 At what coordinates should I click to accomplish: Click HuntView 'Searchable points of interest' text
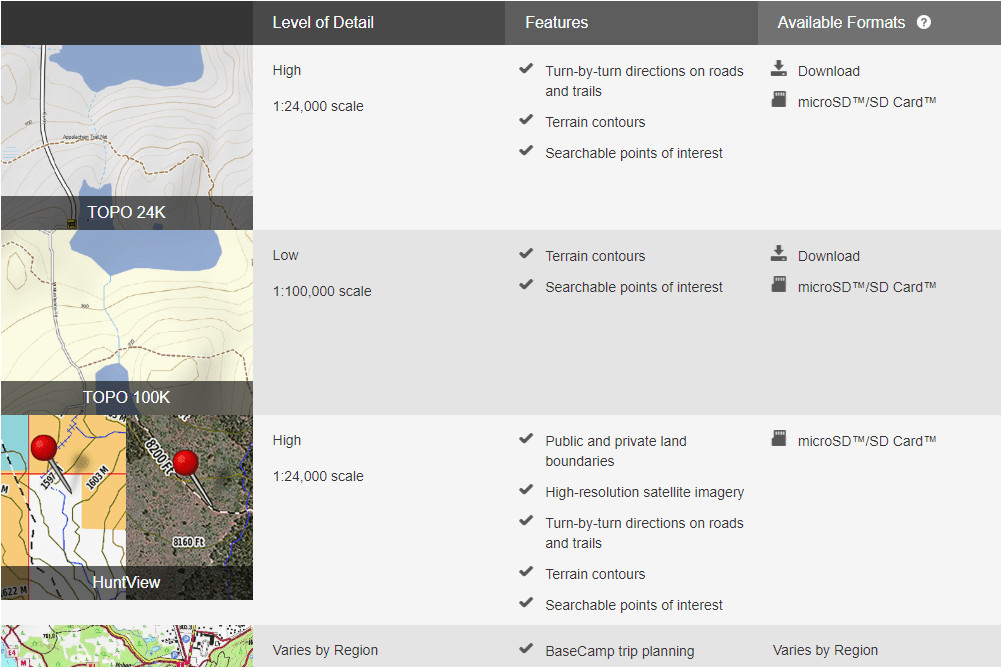tap(633, 605)
